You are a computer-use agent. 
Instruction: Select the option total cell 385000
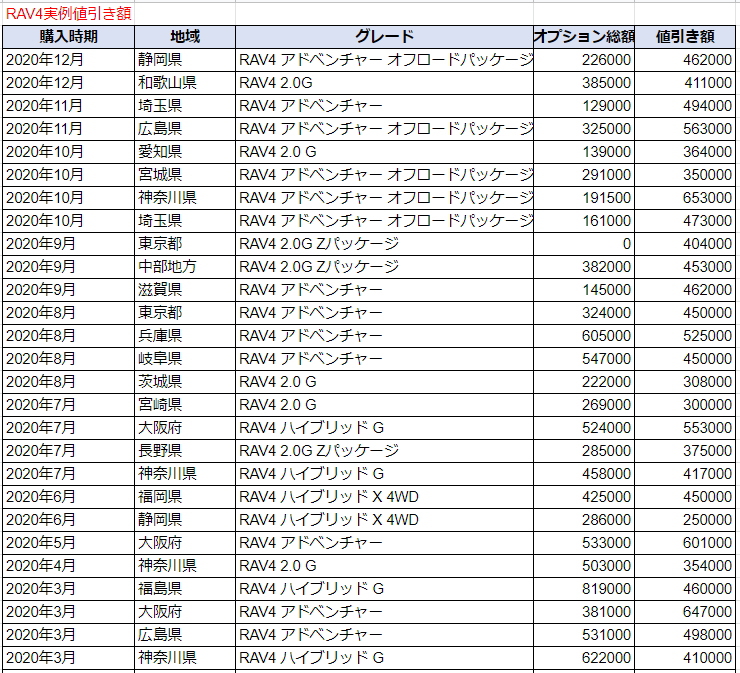584,83
